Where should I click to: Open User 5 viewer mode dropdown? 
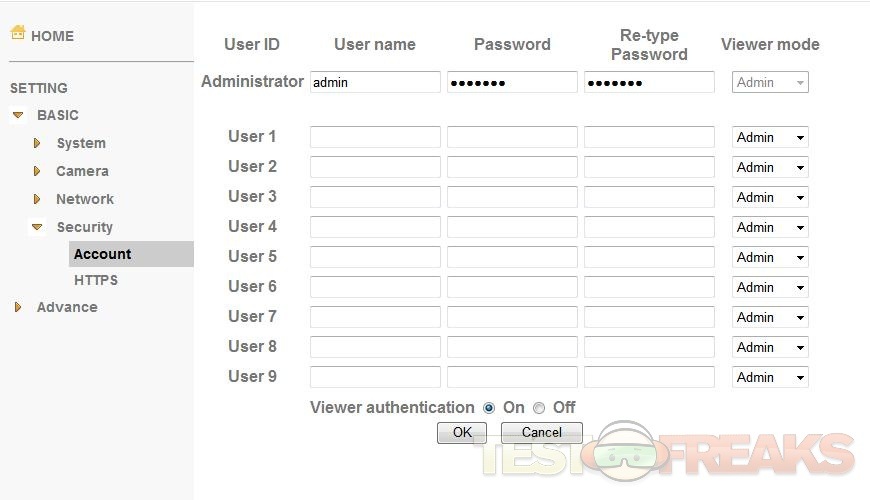click(770, 258)
